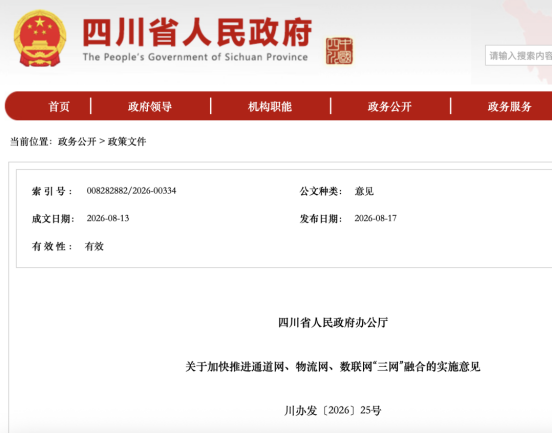The height and width of the screenshot is (433, 556).
Task: Click the 发布日期 label
Action: pos(321,219)
